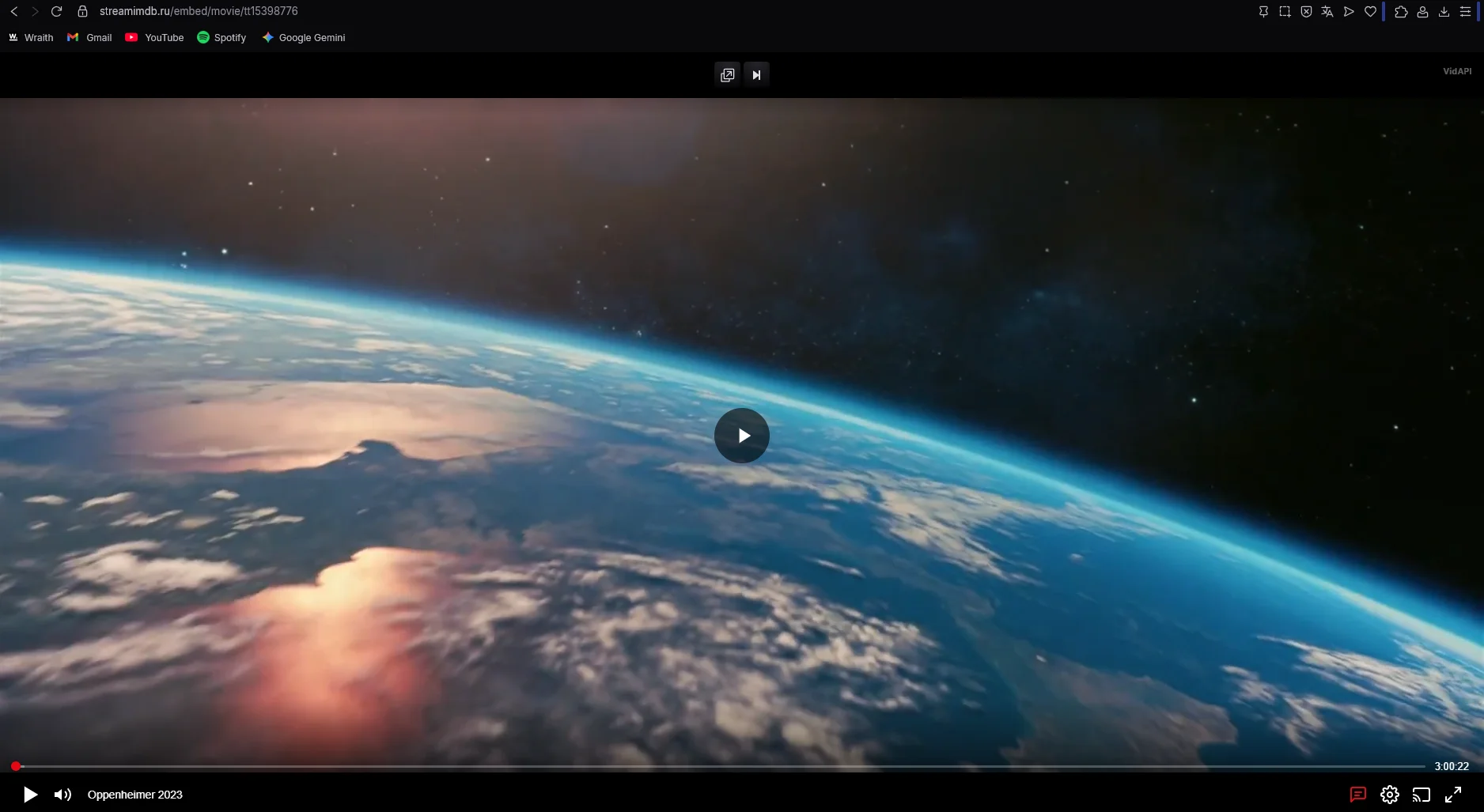1484x812 pixels.
Task: Click the pin icon in browser toolbar
Action: [x=1263, y=12]
